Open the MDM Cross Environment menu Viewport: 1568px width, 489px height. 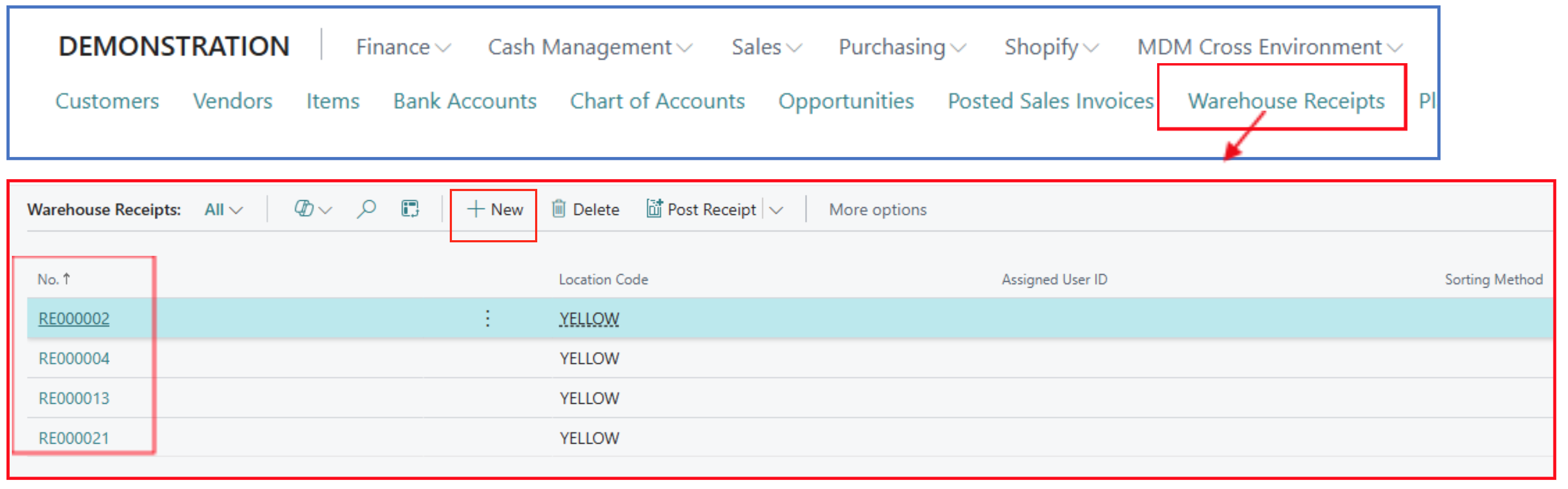pos(1269,47)
